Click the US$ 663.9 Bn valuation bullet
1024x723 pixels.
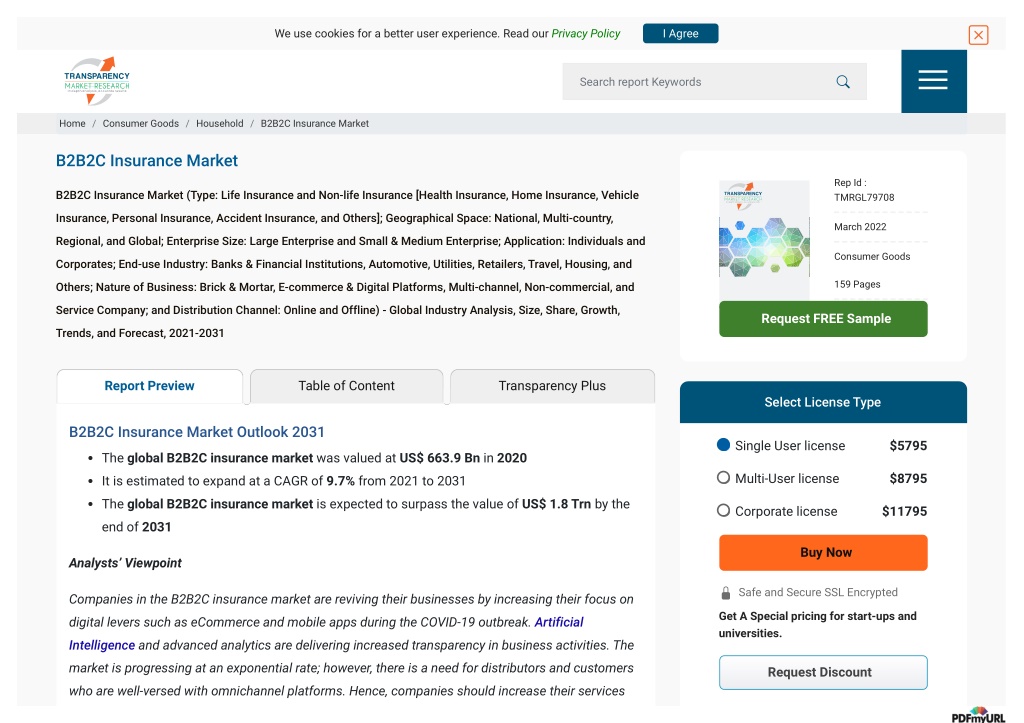coord(314,458)
